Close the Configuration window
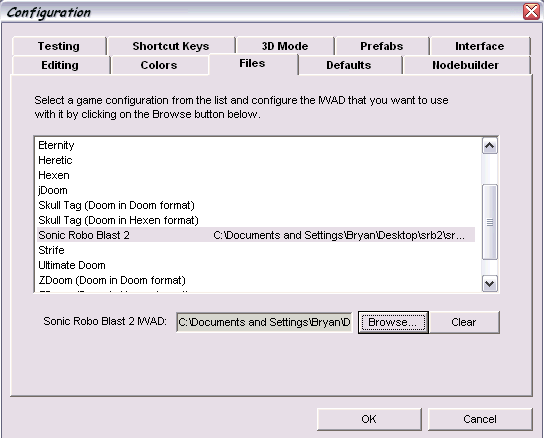The height and width of the screenshot is (438, 544). [531, 11]
